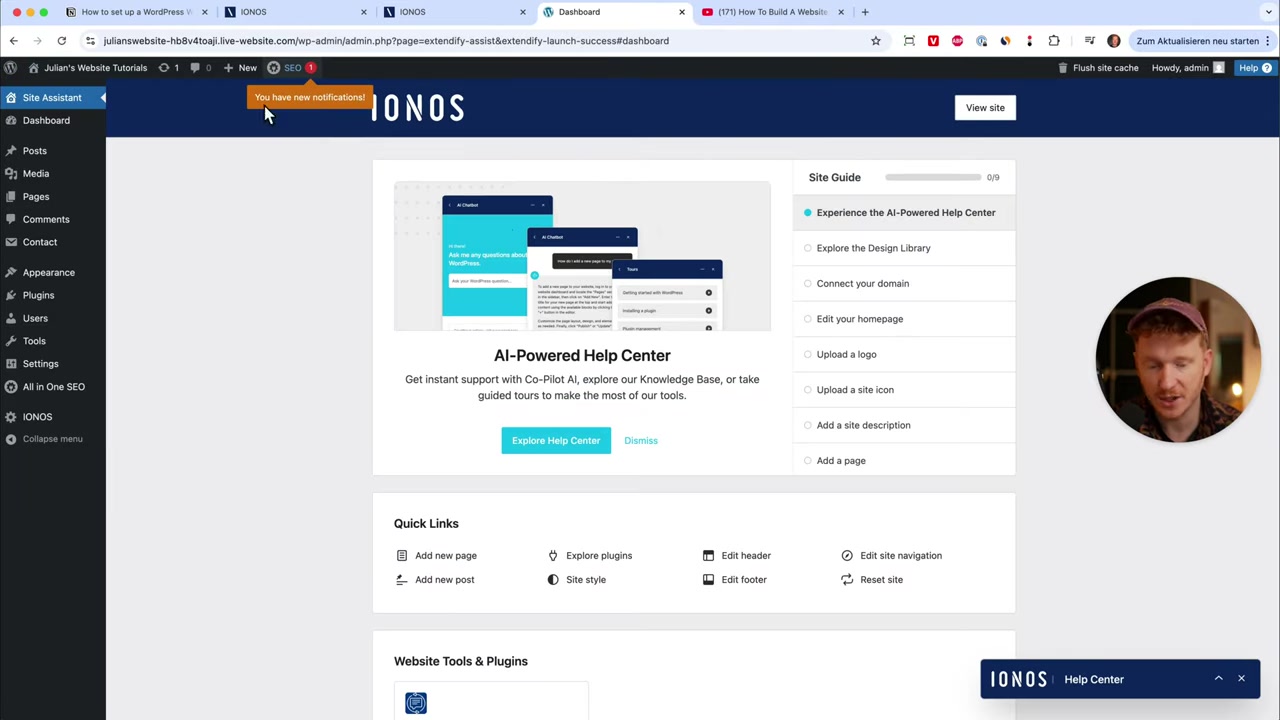
Task: Select Explore the Design Library step
Action: (904, 248)
